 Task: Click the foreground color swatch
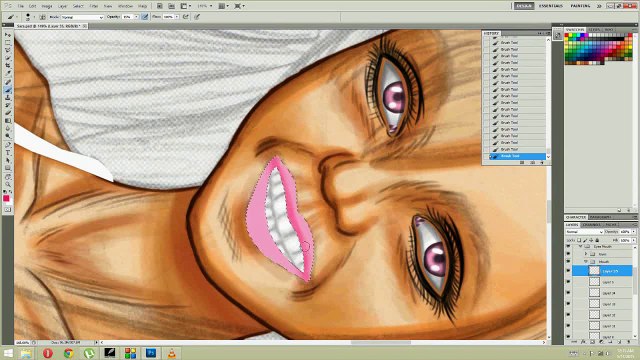tap(6, 198)
